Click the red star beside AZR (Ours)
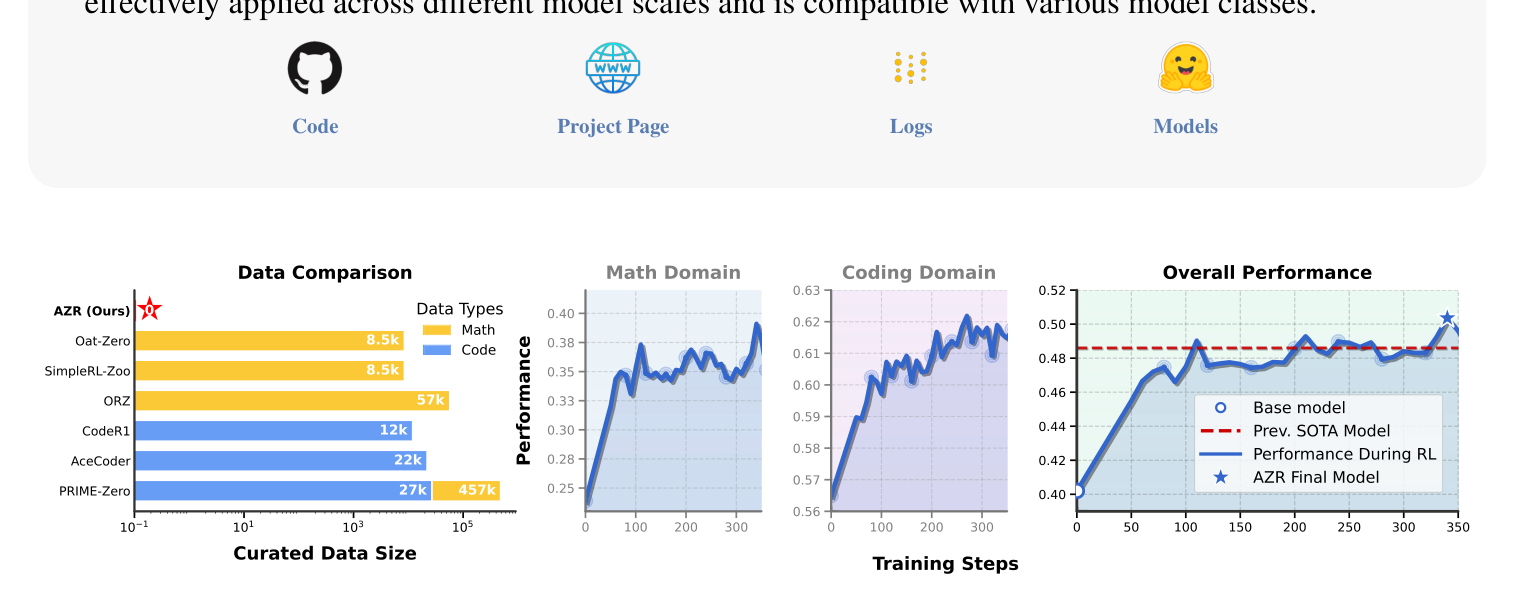This screenshot has height=597, width=1520. 149,310
